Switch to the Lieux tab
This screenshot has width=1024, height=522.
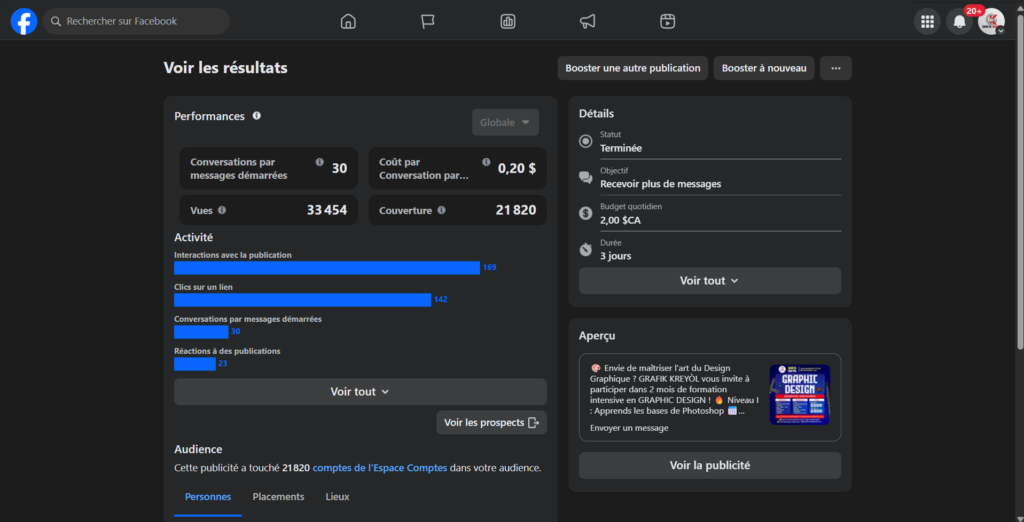(338, 497)
